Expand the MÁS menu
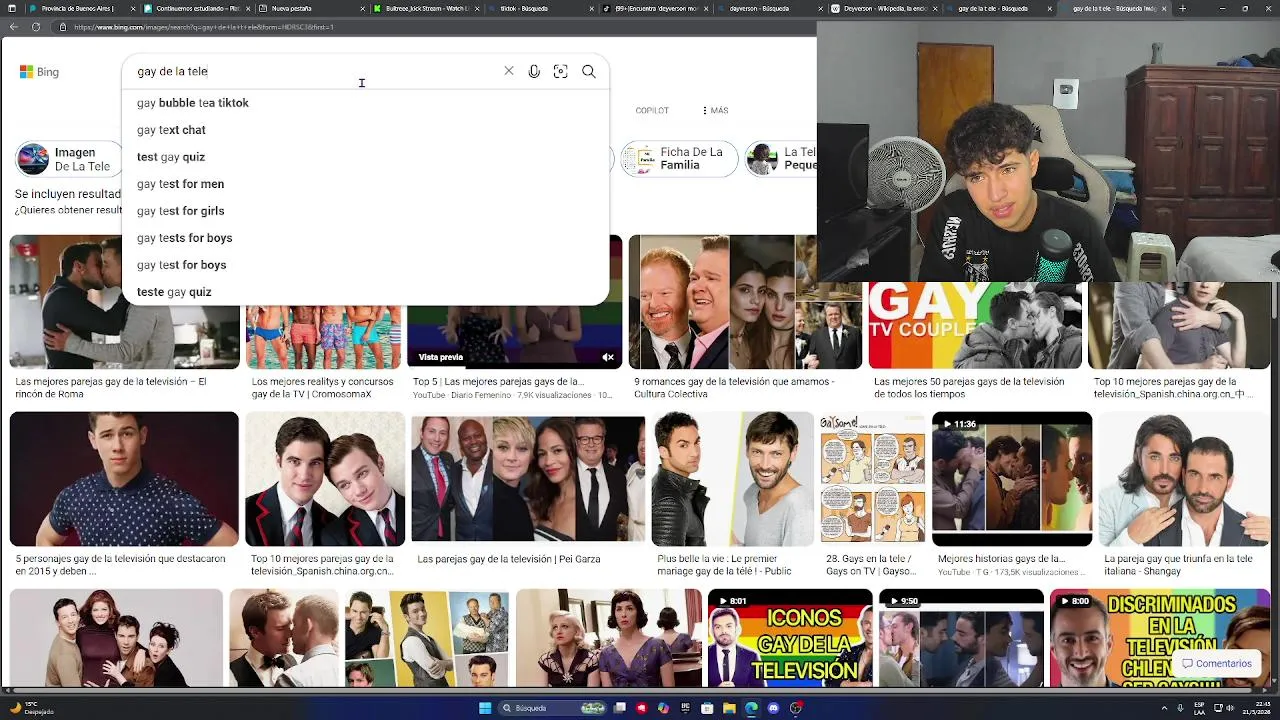Image resolution: width=1280 pixels, height=720 pixels. (716, 110)
